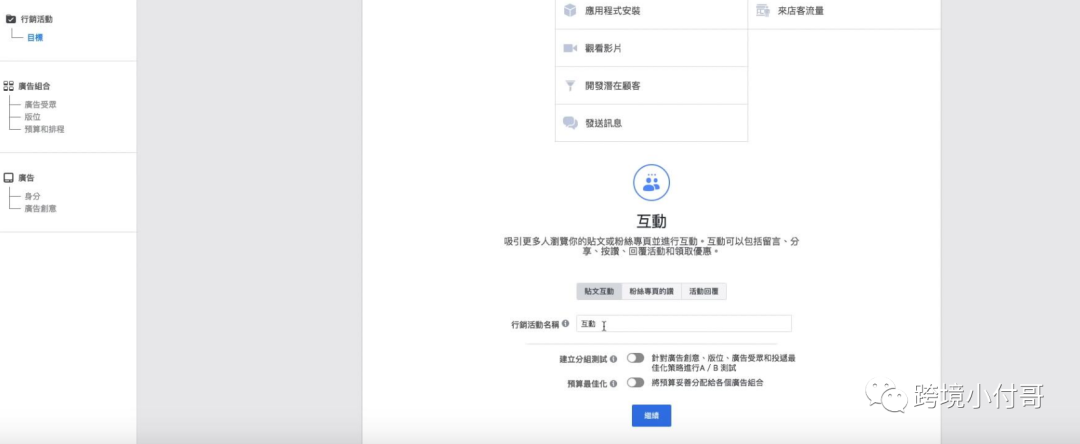Choose the 來店客流量 objective
The height and width of the screenshot is (444, 1080).
pos(844,11)
